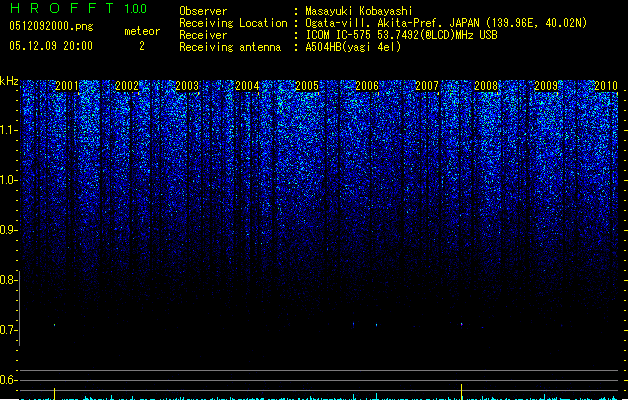
Task: Click the ICOM IC-575 53.7492 MHz text
Action: [x=402, y=35]
